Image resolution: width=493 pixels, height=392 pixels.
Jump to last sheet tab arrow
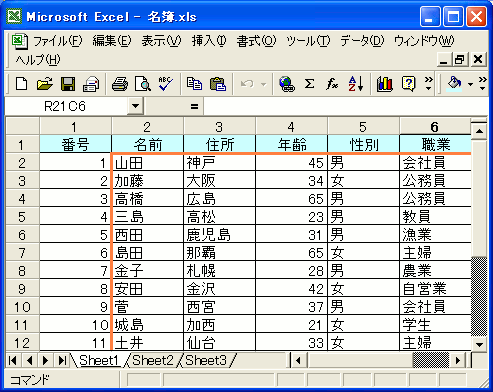tap(62, 360)
